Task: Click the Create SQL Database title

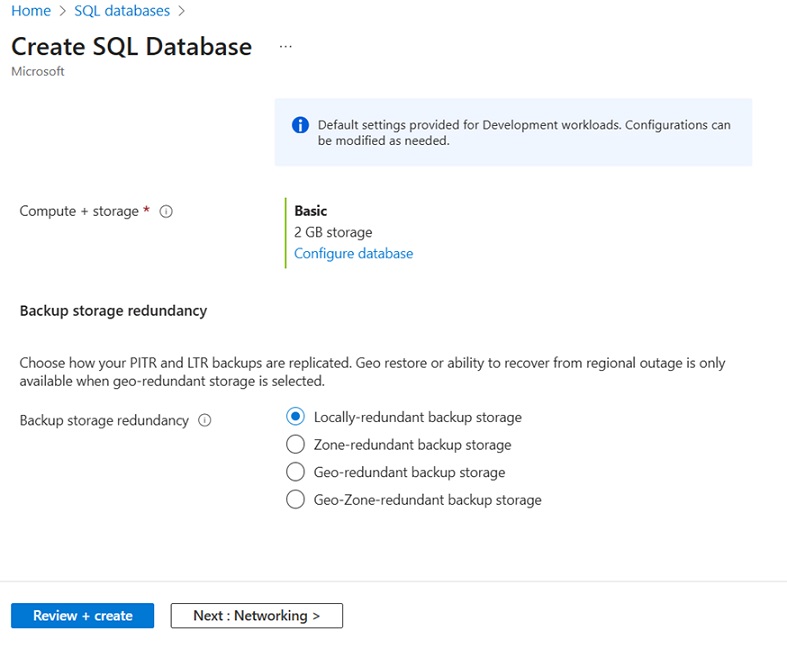Action: 132,47
